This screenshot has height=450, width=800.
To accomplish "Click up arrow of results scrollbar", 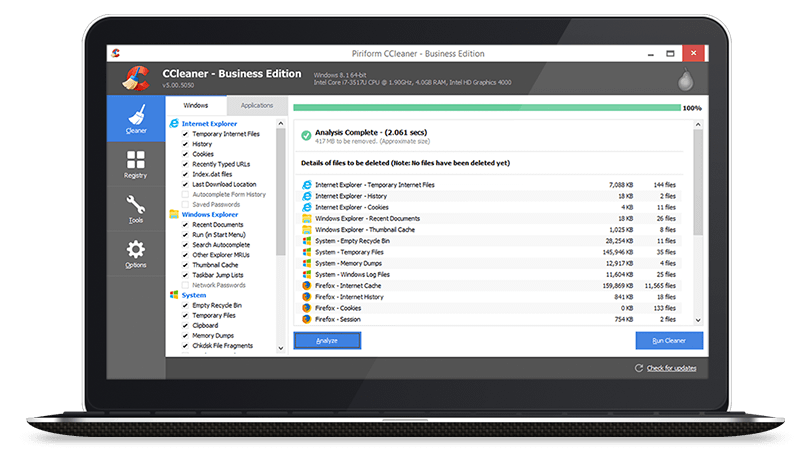I will (x=698, y=124).
